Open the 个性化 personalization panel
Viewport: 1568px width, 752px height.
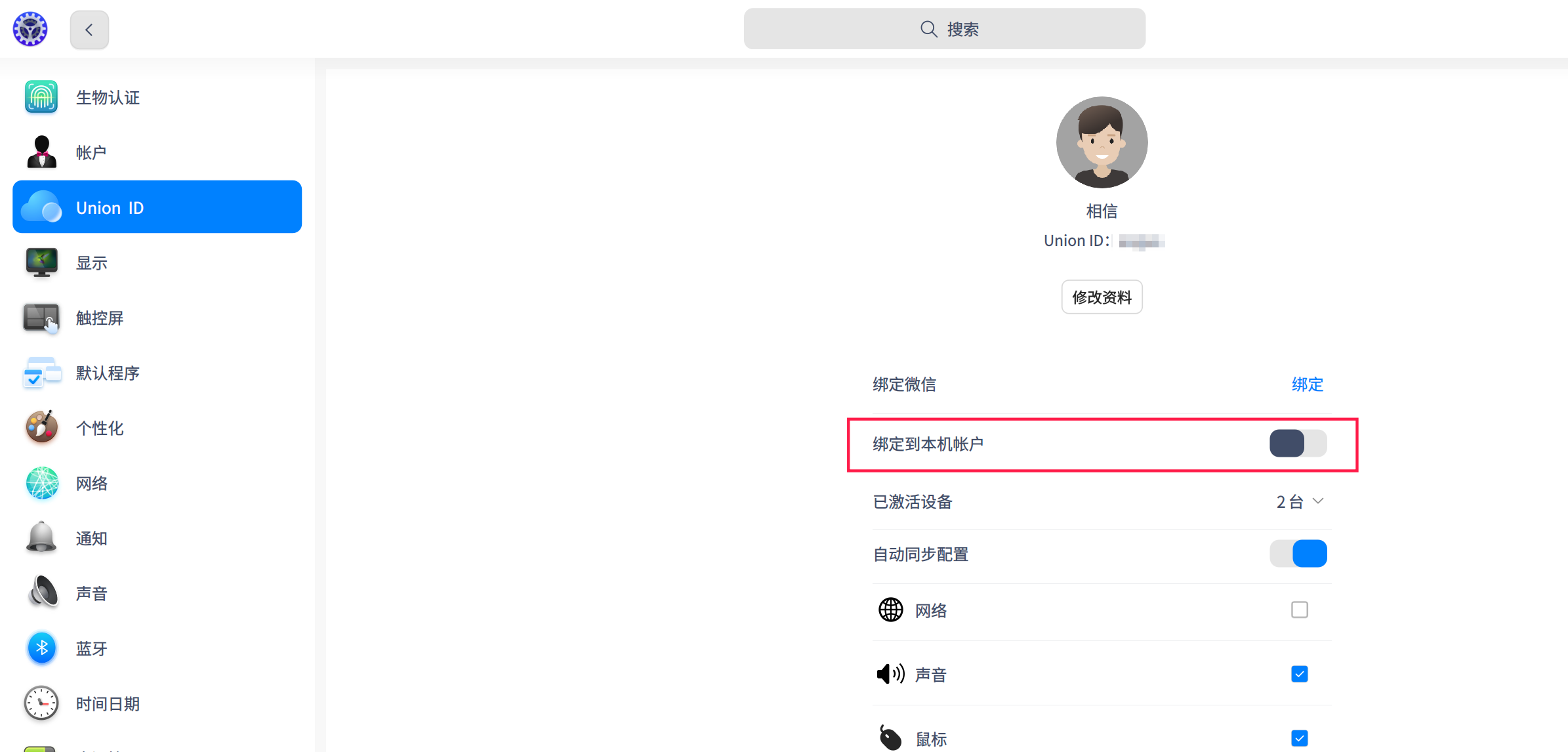click(100, 428)
